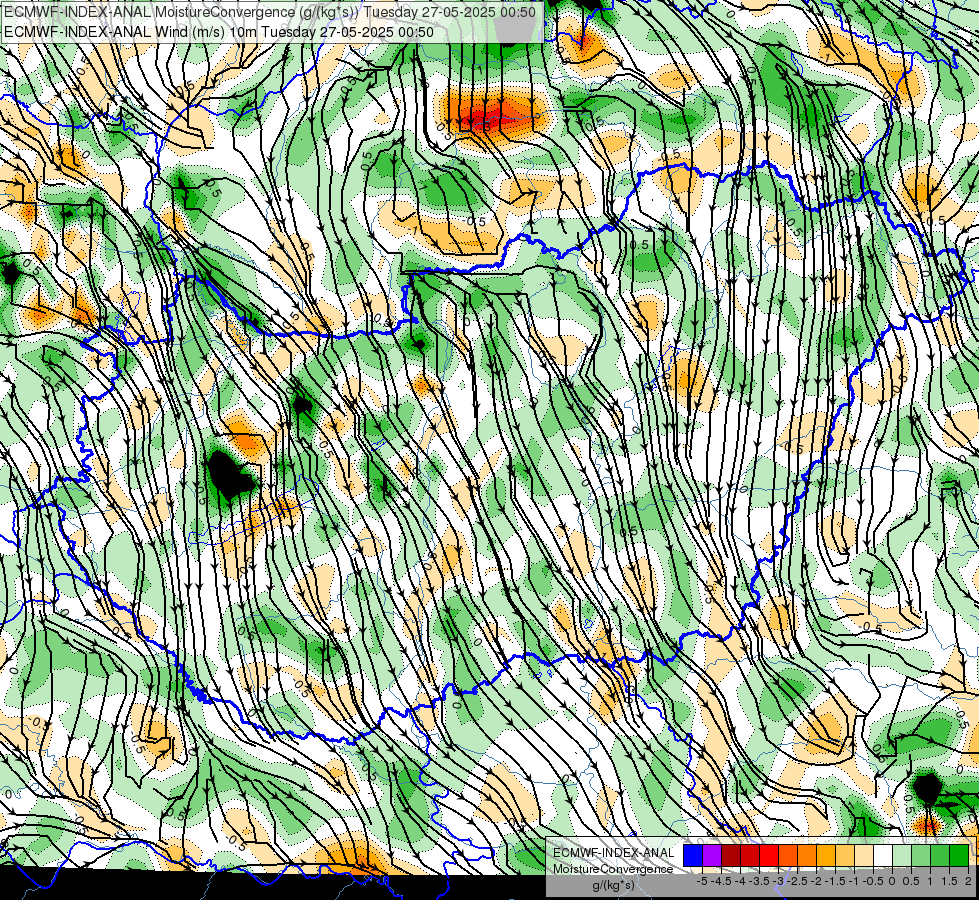
Task: Select the legend swatch between -3 and -2.5
Action: tap(788, 856)
